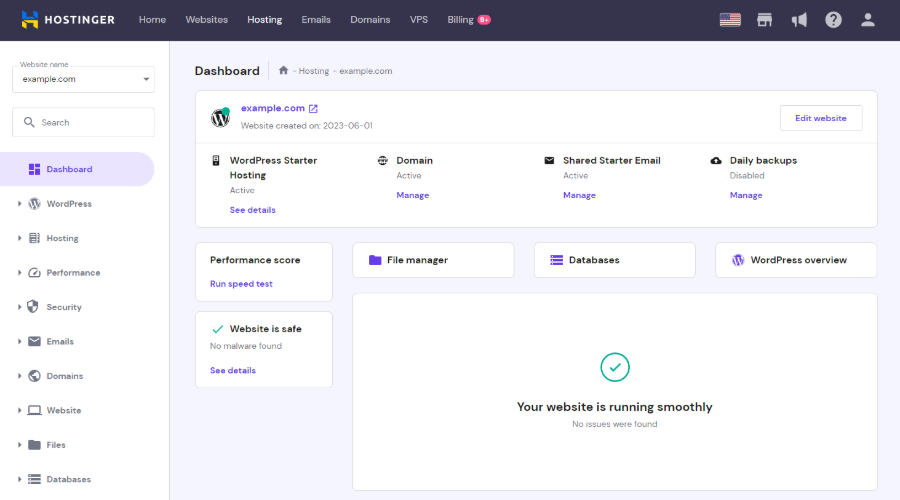Click Run speed test link
This screenshot has width=900, height=500.
point(241,284)
